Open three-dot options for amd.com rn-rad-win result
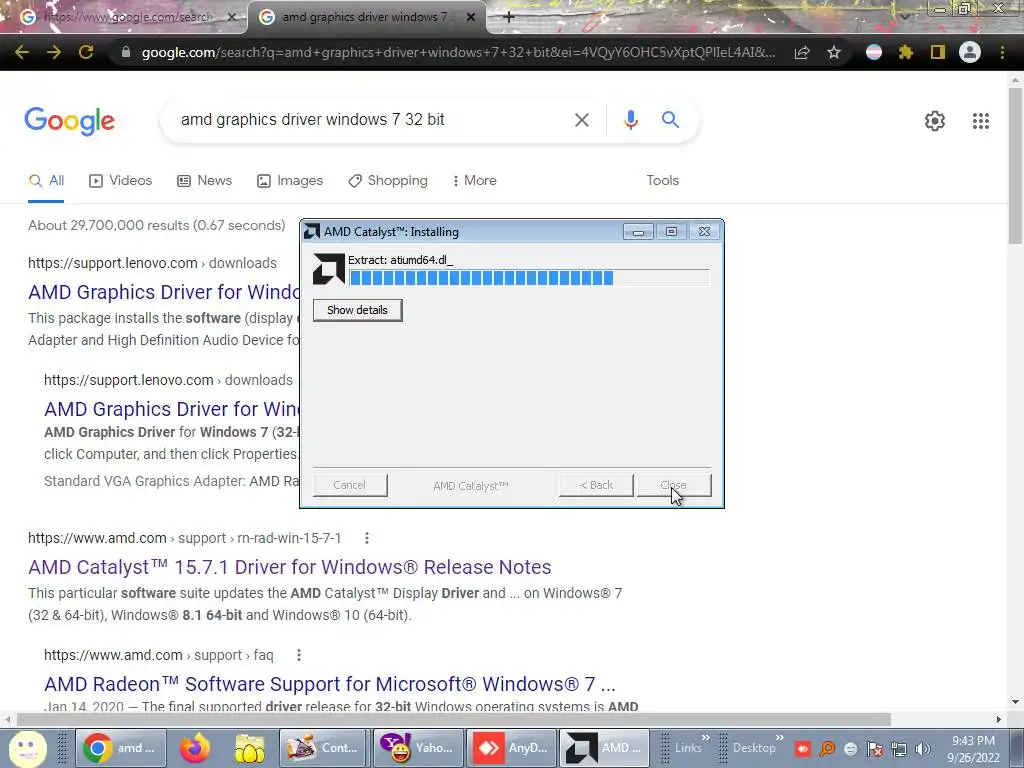 367,538
